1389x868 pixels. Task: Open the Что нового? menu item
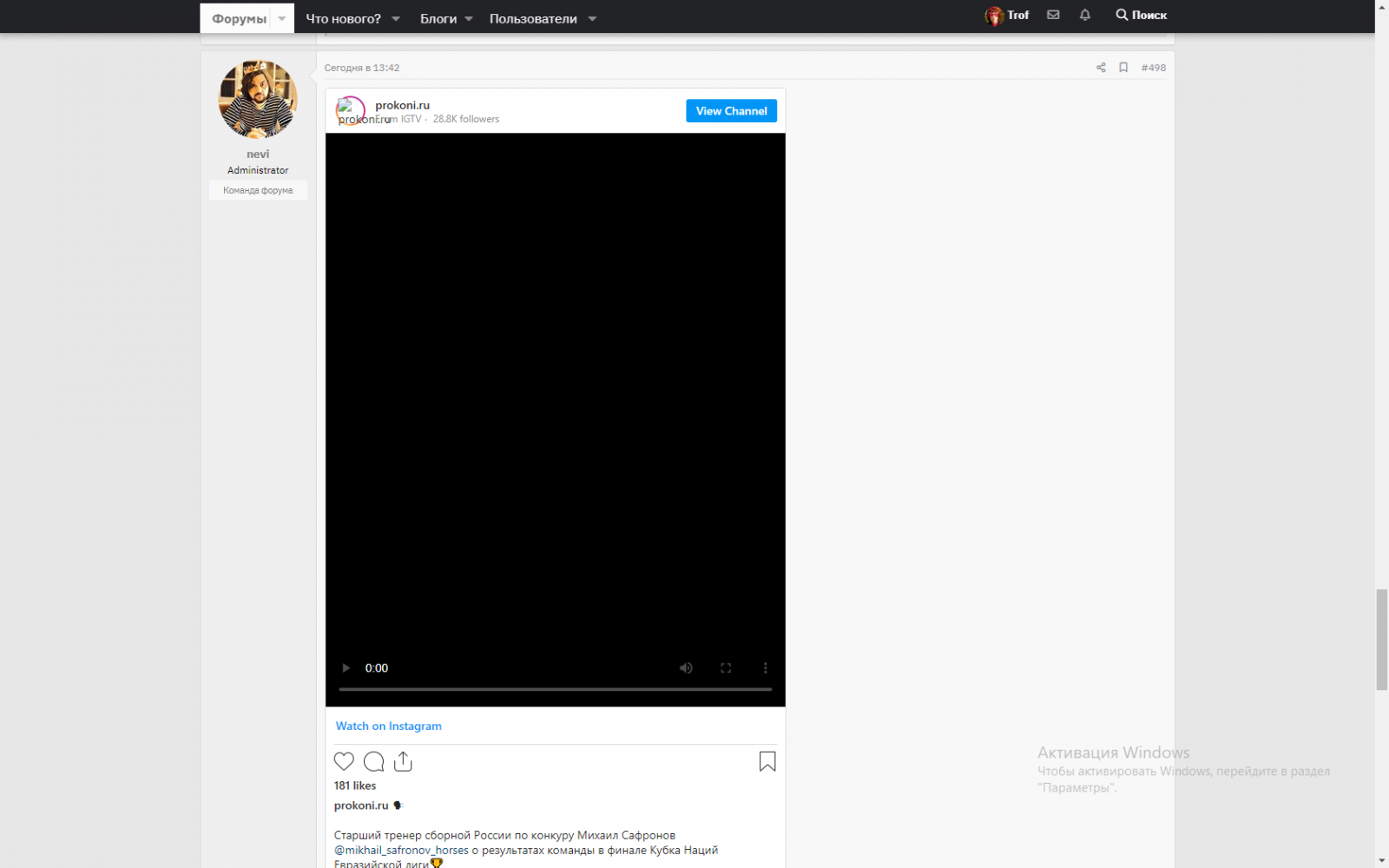[x=343, y=19]
